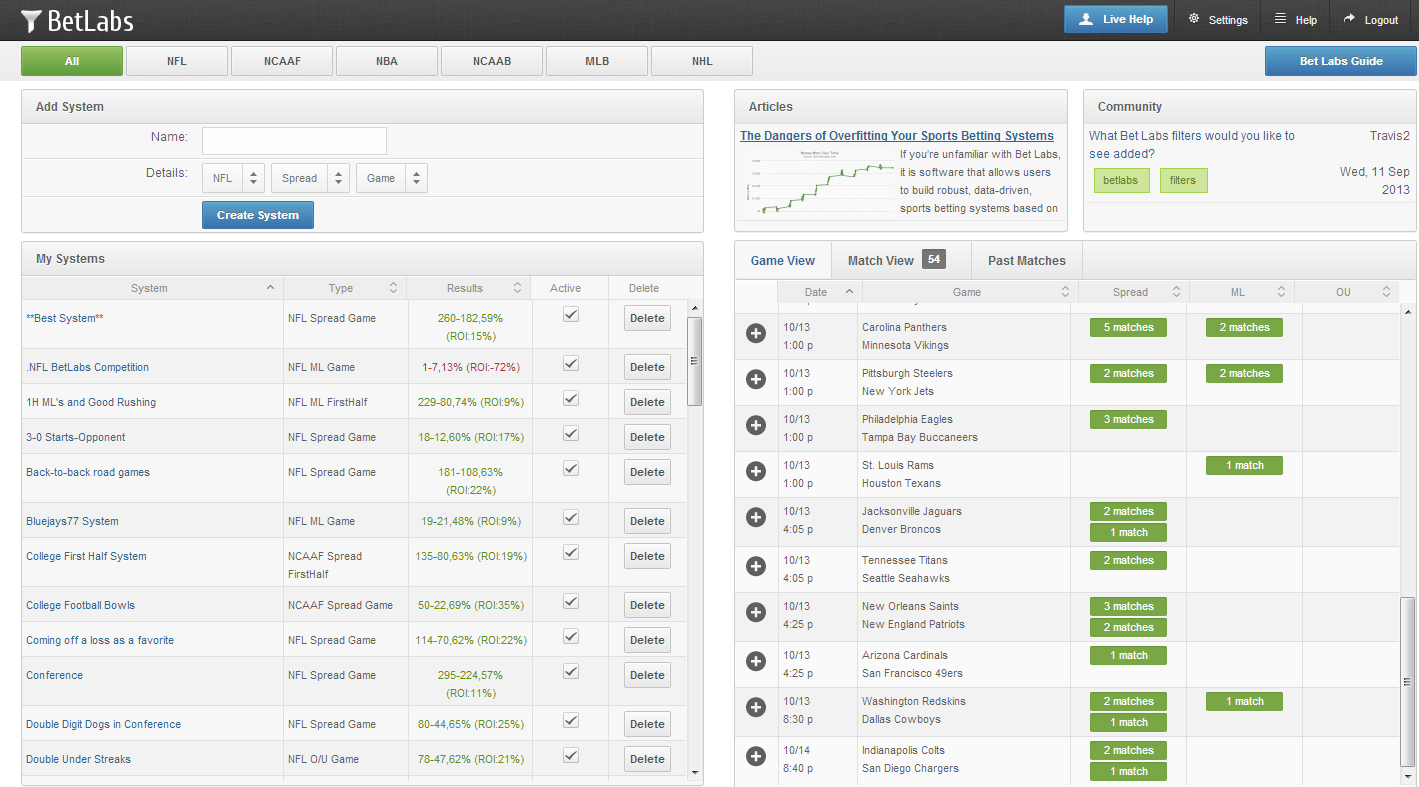
Task: Switch to Game View tab
Action: click(x=783, y=260)
